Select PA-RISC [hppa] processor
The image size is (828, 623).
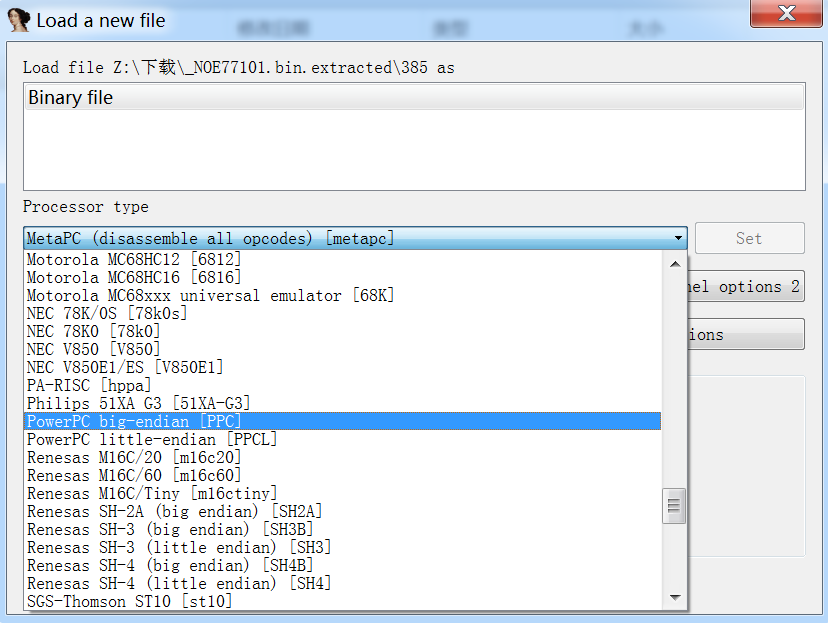pyautogui.click(x=89, y=385)
